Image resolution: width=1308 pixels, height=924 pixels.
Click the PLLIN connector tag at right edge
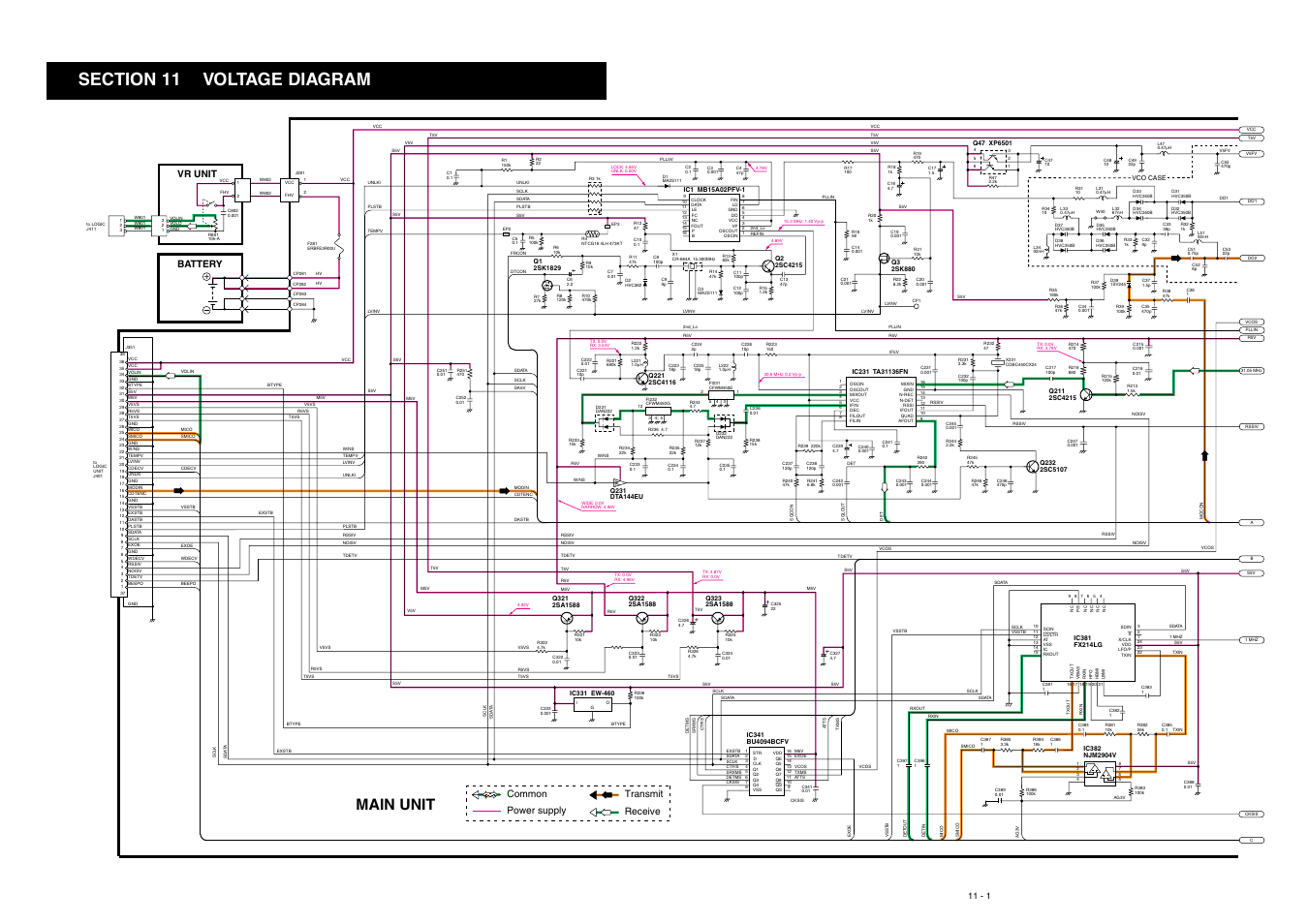click(x=1251, y=330)
